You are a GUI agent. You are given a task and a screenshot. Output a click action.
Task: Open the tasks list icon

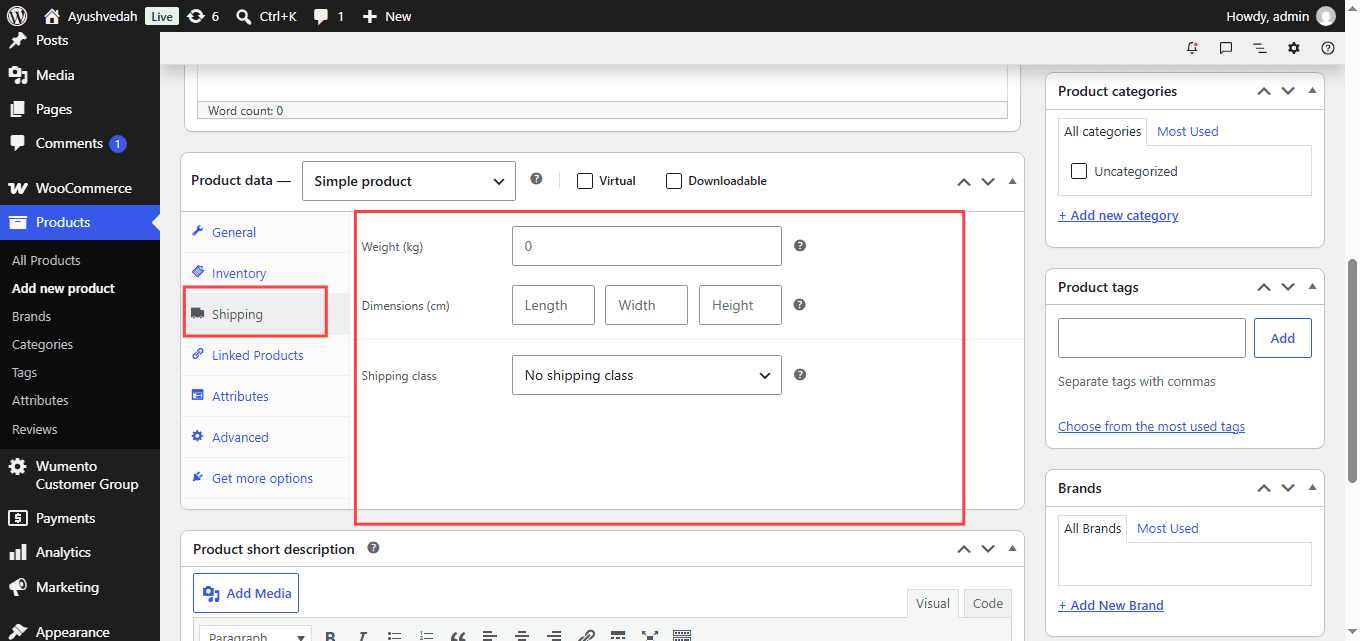point(1260,48)
